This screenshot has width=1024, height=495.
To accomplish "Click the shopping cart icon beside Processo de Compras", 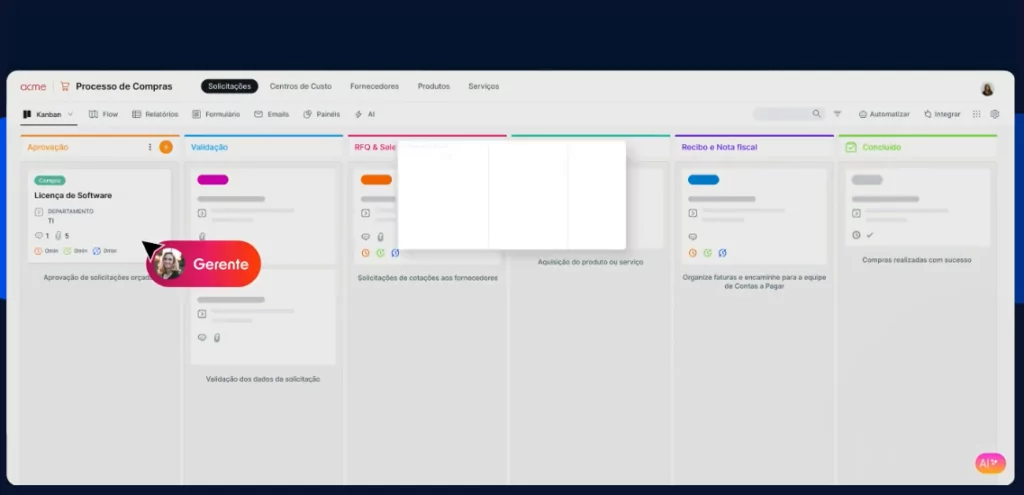I will click(65, 86).
